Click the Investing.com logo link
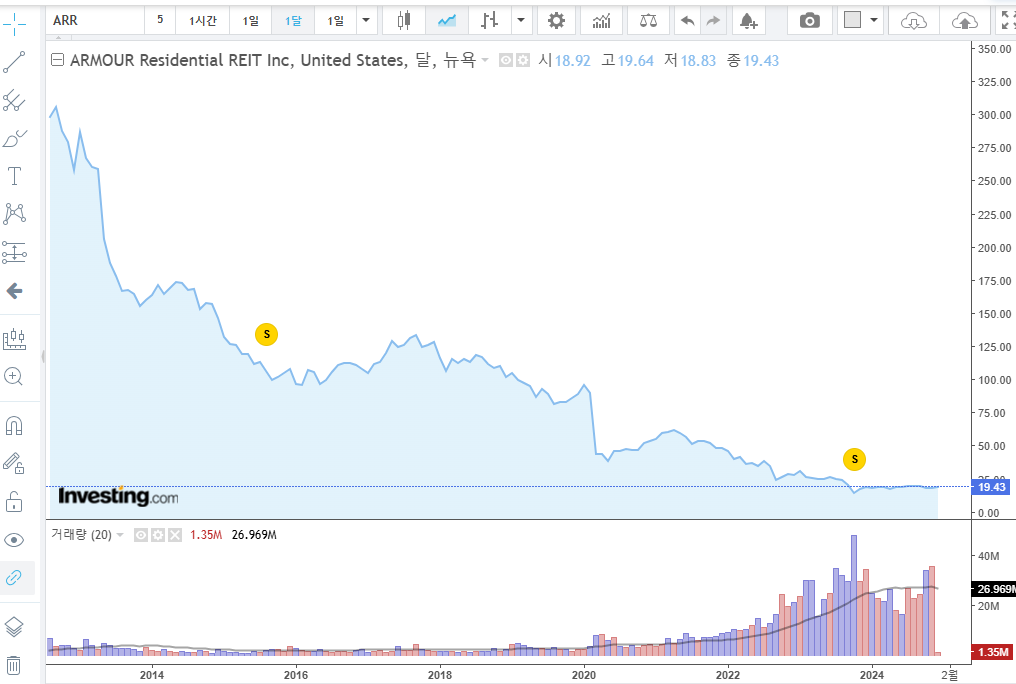Image resolution: width=1016 pixels, height=684 pixels. 118,496
